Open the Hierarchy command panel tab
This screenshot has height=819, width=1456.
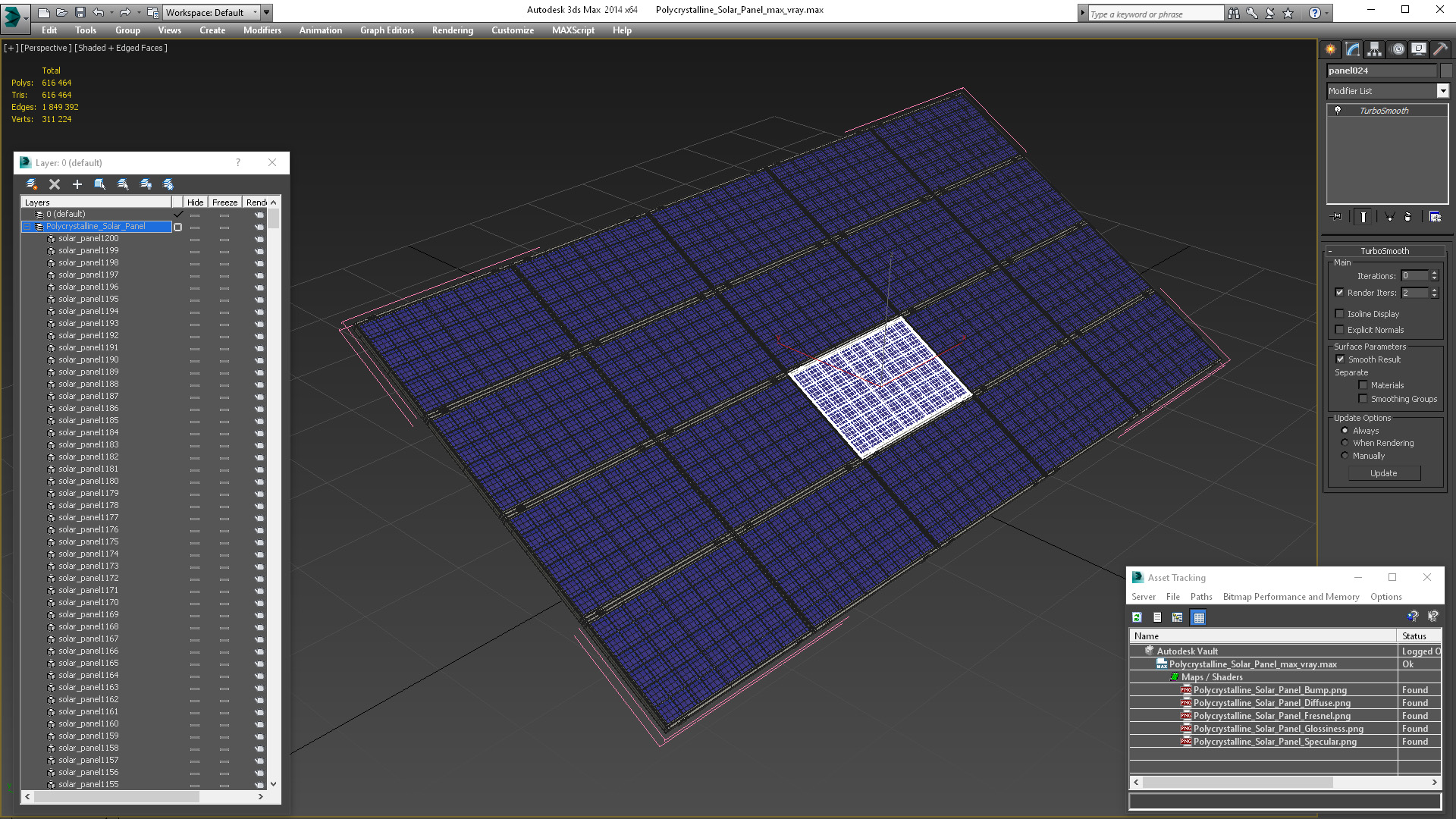tap(1374, 49)
